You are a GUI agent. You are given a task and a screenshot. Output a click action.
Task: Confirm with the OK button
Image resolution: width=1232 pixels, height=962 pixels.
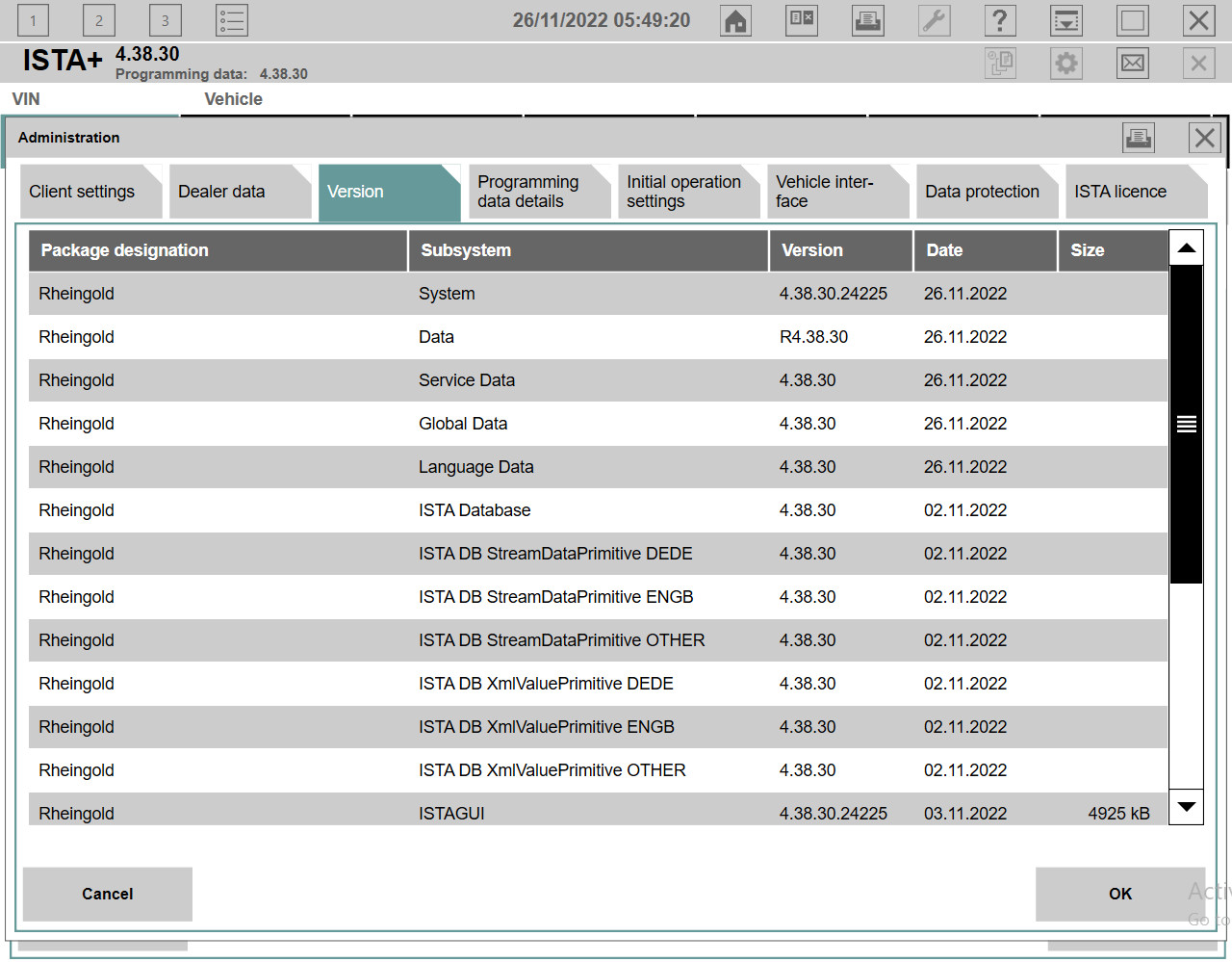point(1120,894)
